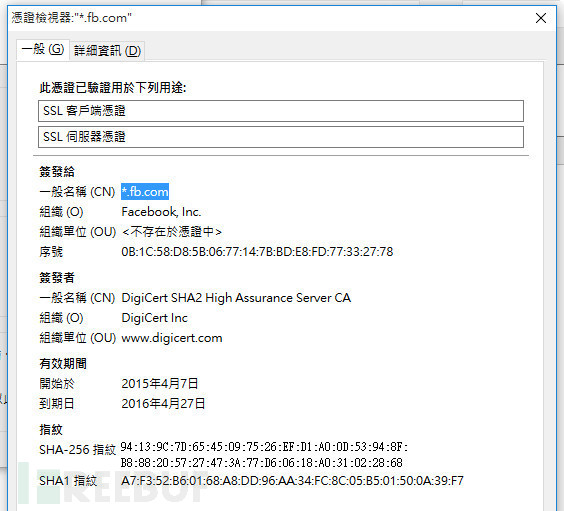Click the 序號 label
The height and width of the screenshot is (511, 564).
click(x=51, y=252)
